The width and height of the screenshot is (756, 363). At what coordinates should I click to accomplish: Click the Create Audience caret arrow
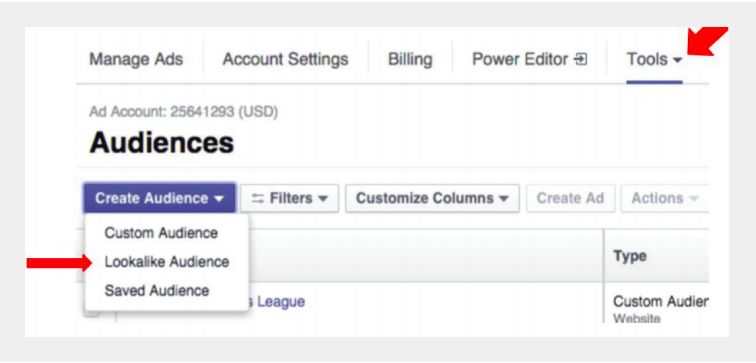pos(219,199)
